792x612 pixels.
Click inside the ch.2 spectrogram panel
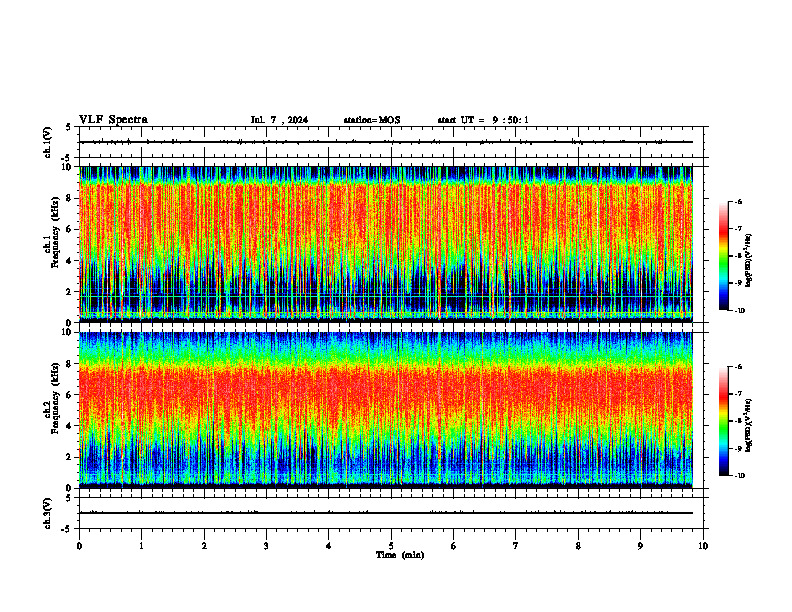click(x=386, y=410)
